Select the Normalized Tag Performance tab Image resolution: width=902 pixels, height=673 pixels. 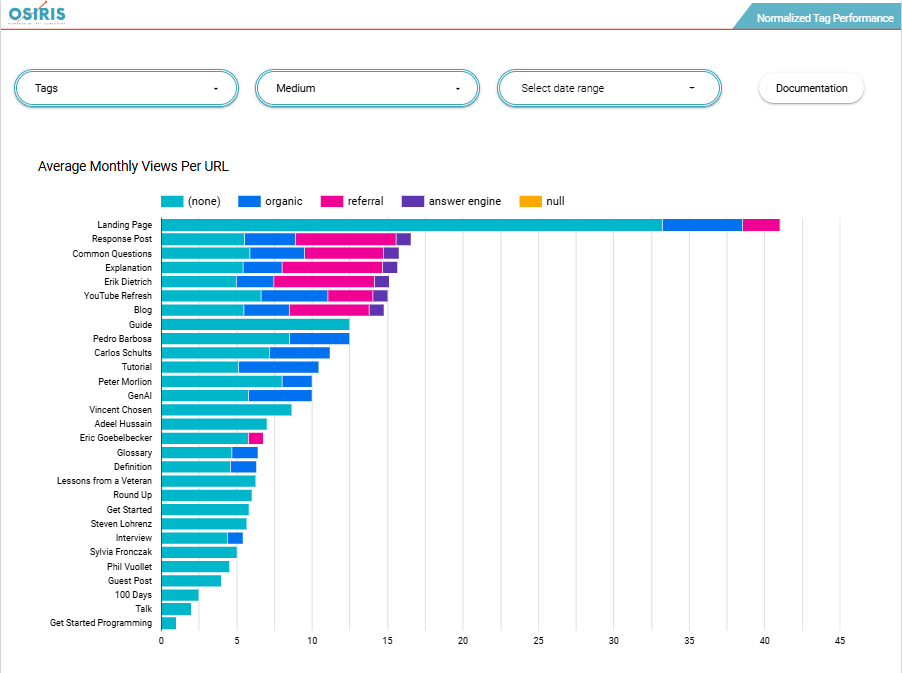click(x=824, y=18)
